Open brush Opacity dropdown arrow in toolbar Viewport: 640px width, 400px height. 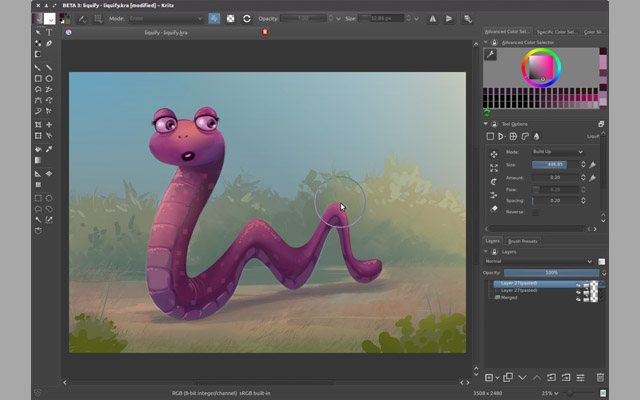point(338,19)
